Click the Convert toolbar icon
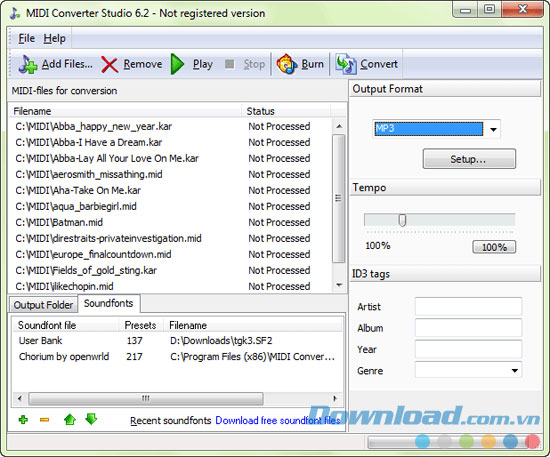This screenshot has height=457, width=550. pos(346,64)
